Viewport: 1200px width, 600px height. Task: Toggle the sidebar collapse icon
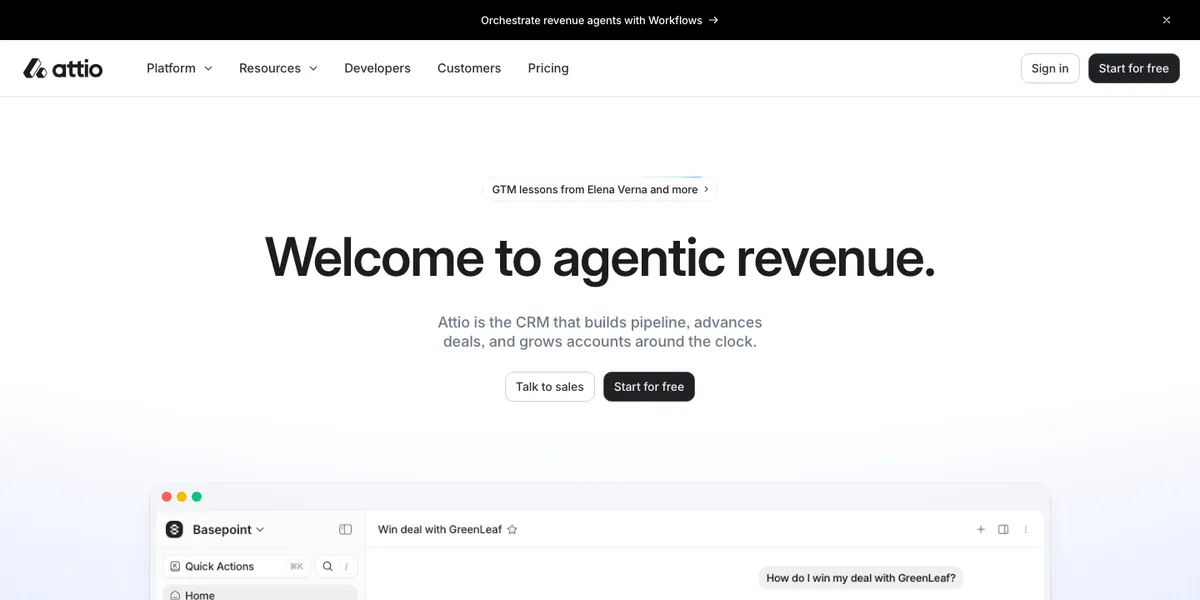345,530
